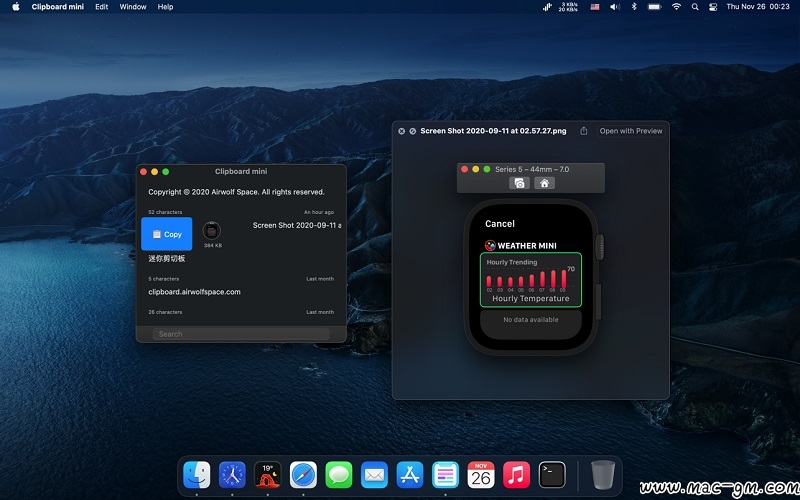Click Open with Preview button
The image size is (800, 500).
click(631, 131)
